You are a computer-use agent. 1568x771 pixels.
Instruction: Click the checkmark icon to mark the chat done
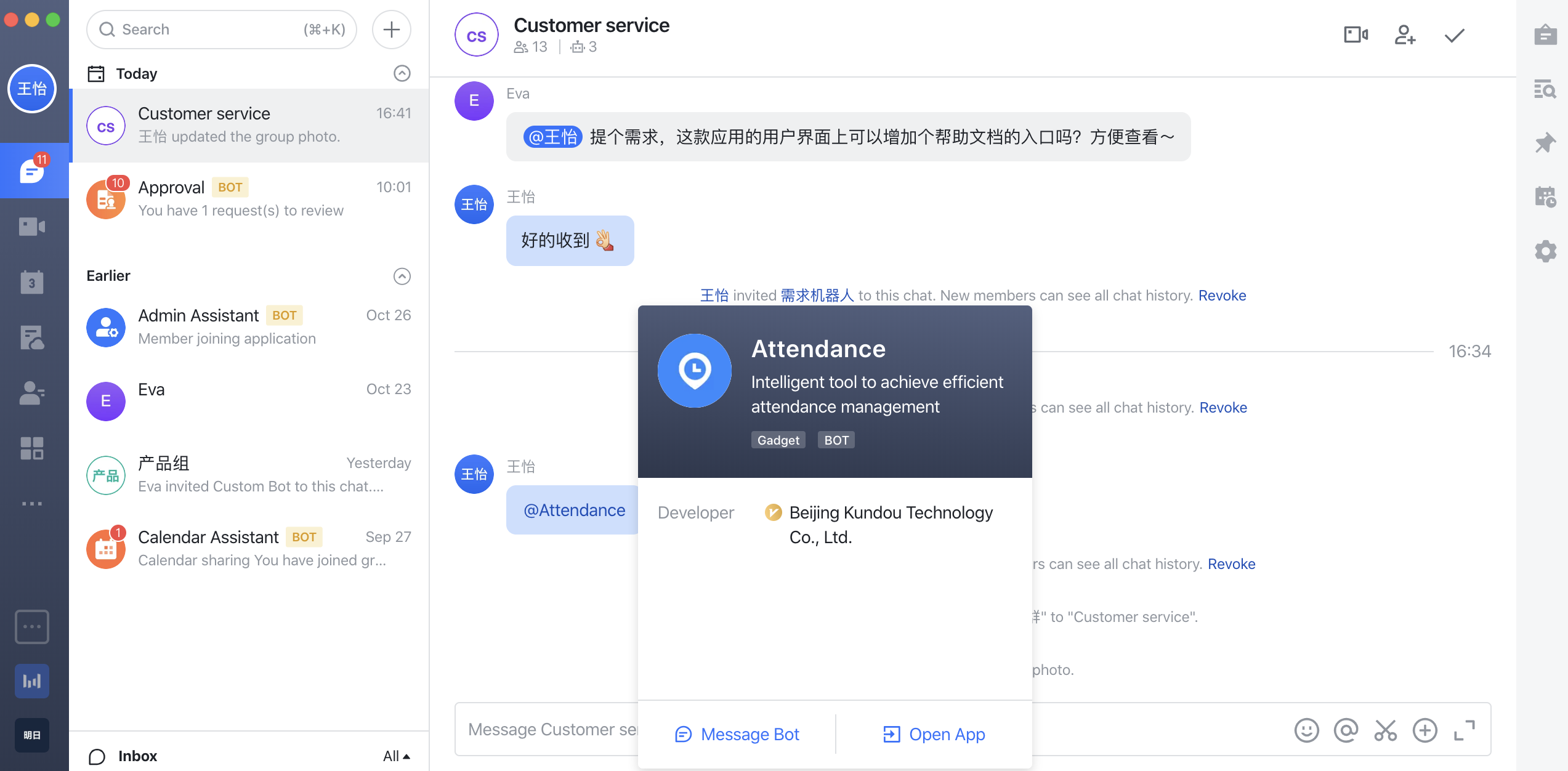click(1454, 36)
